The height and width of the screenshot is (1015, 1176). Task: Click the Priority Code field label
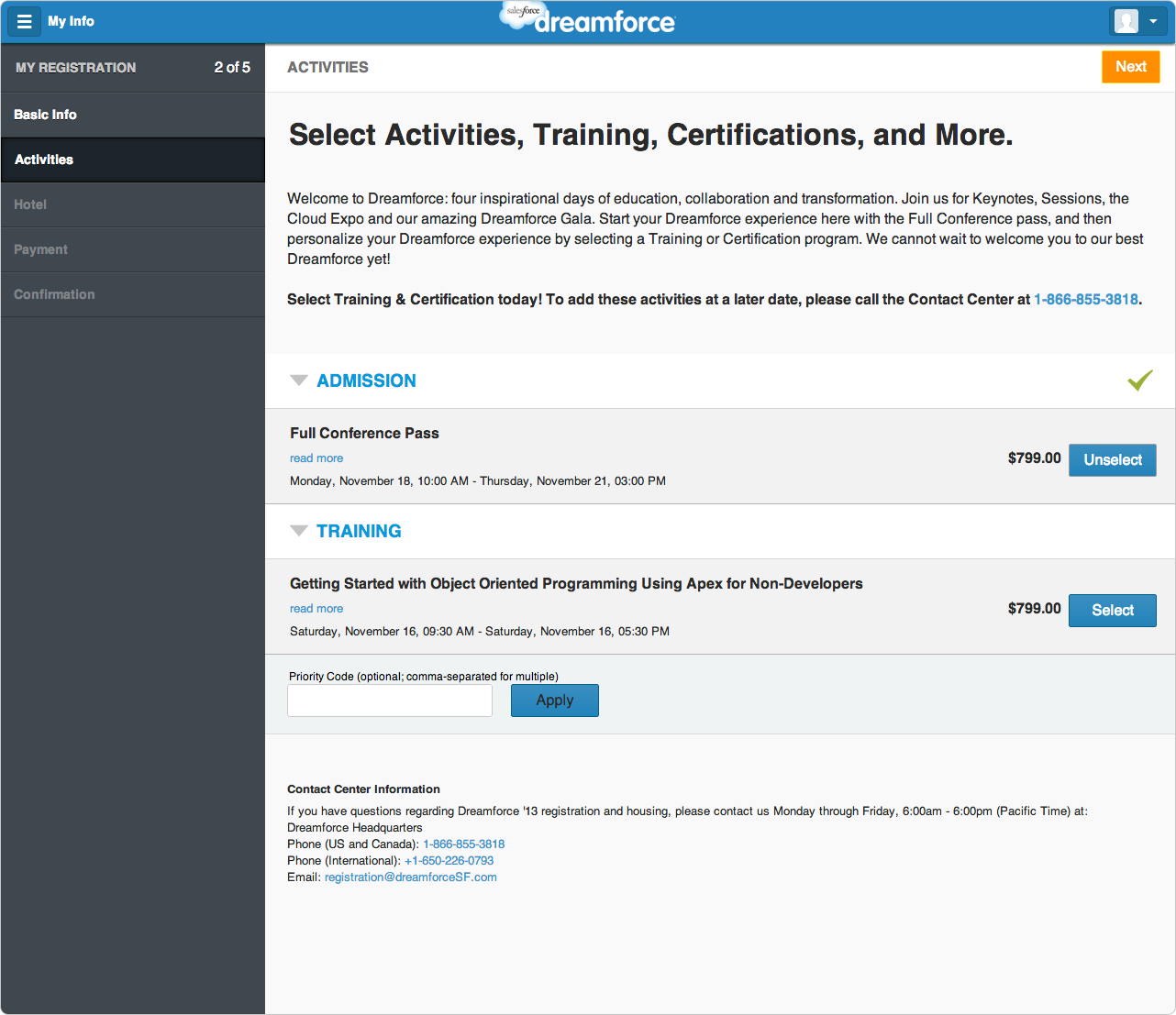click(424, 677)
